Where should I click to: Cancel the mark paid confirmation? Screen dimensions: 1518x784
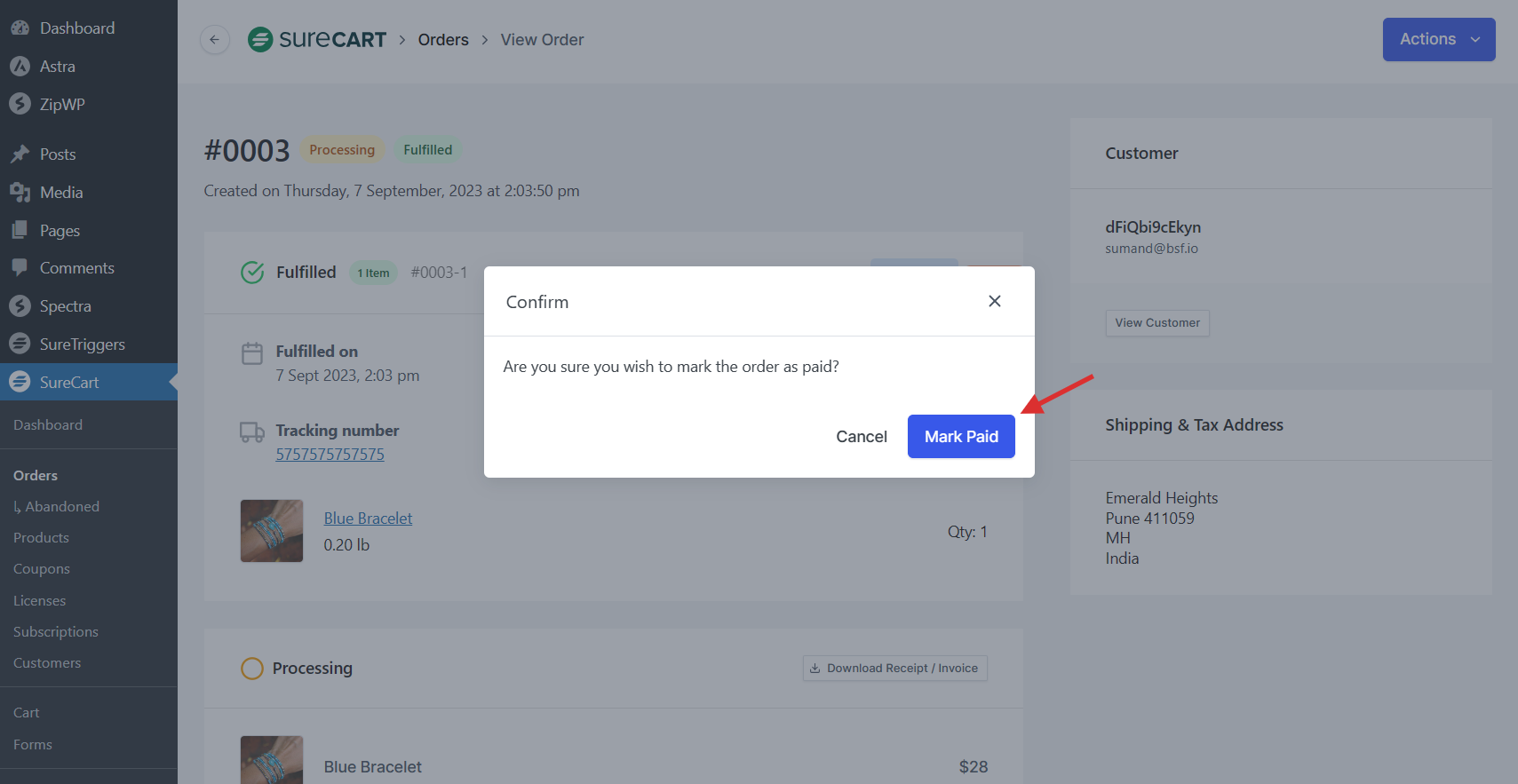click(x=861, y=437)
